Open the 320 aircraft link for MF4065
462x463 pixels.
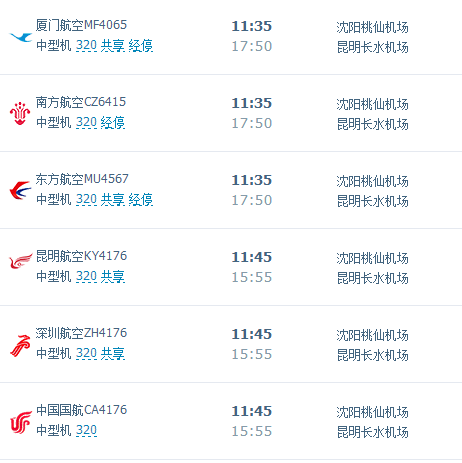pos(86,46)
